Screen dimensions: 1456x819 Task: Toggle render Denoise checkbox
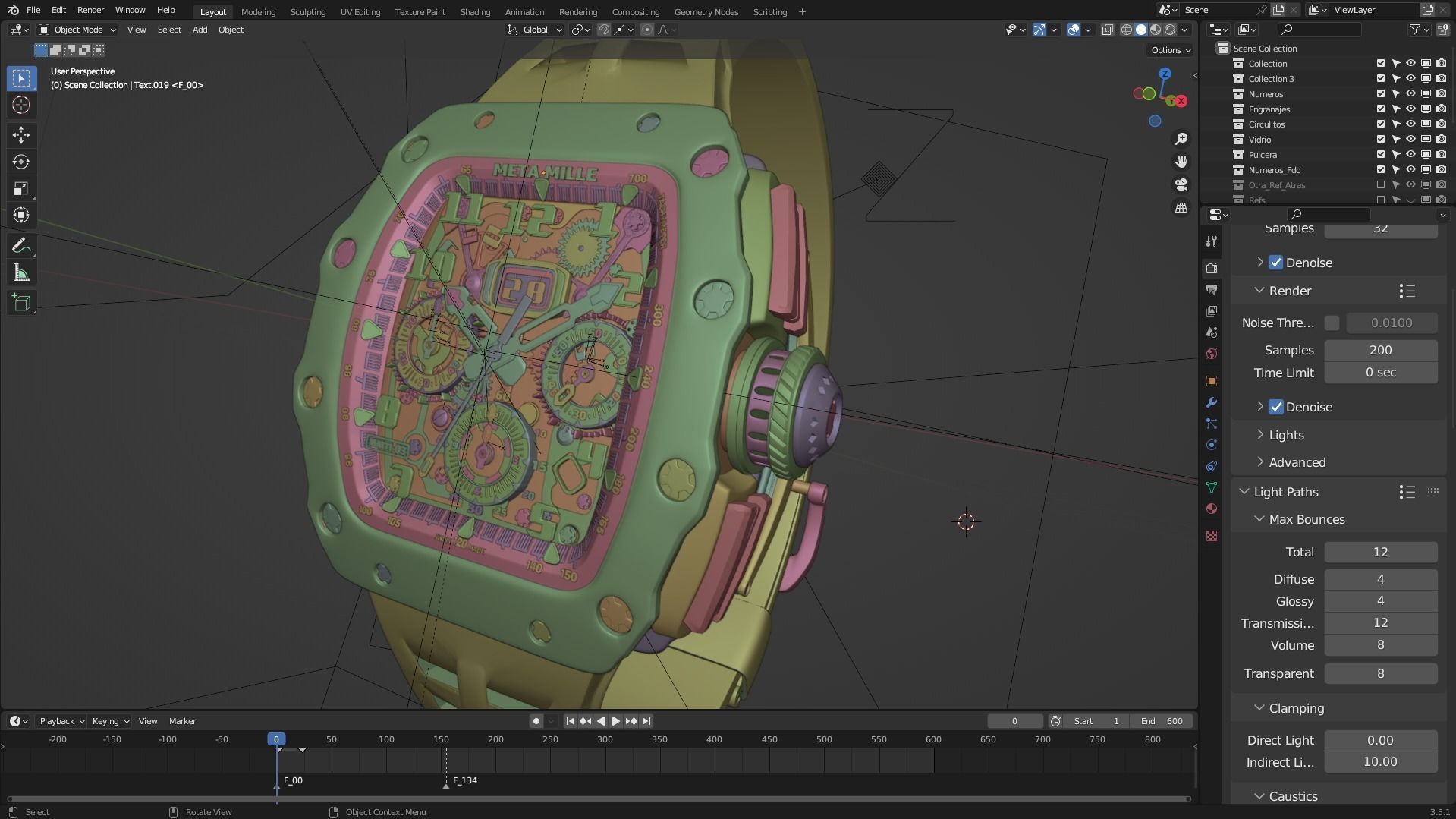coord(1275,407)
